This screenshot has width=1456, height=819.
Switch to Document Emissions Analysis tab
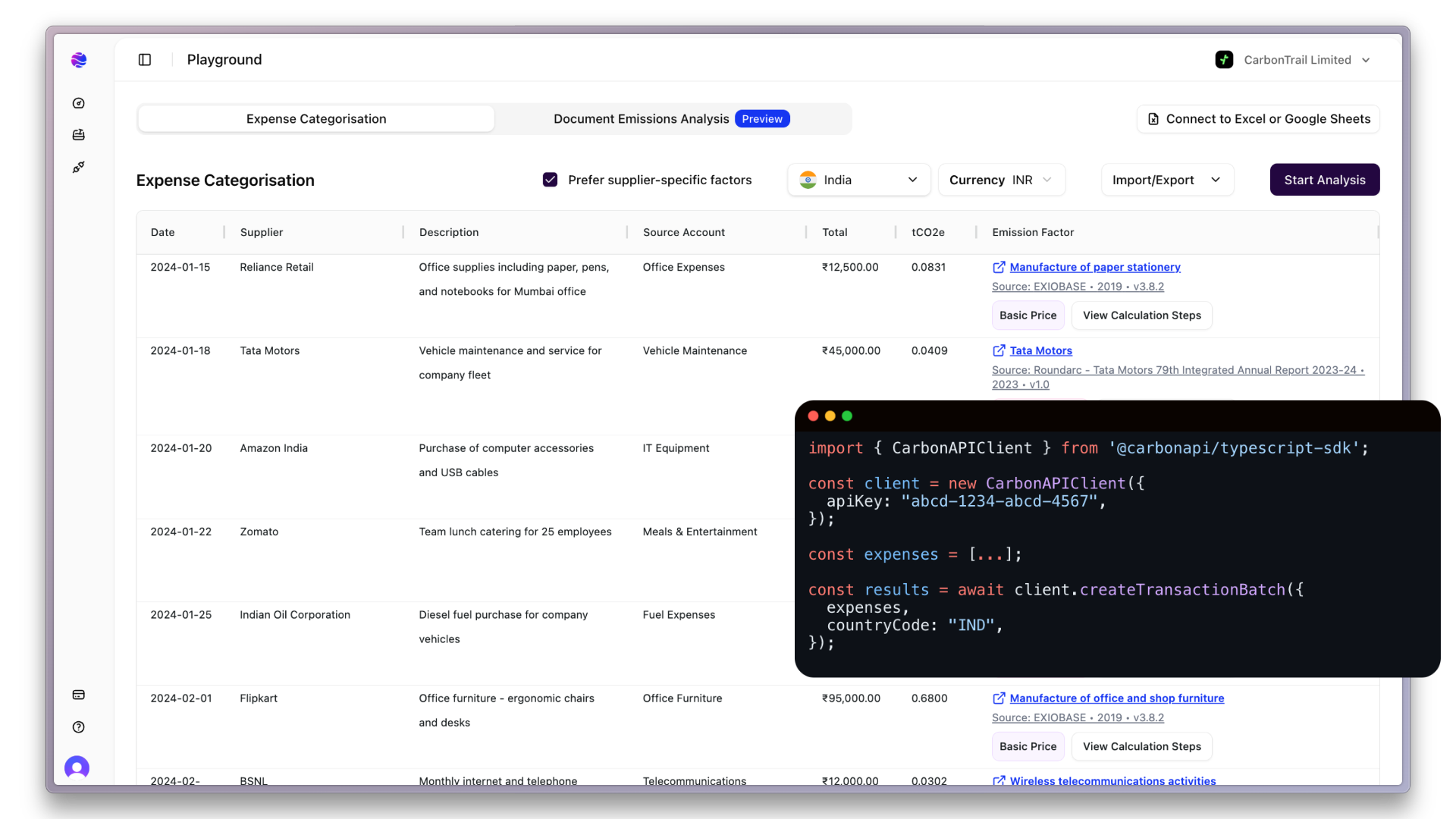click(x=641, y=118)
